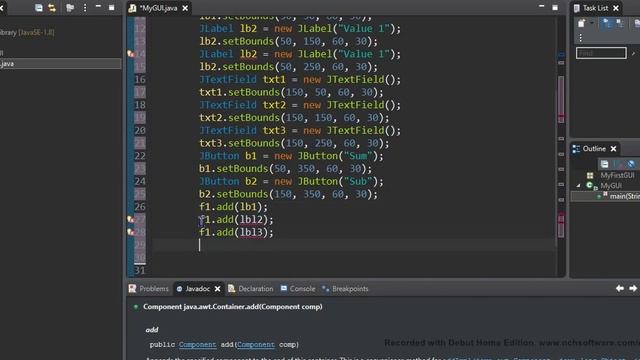Follow the Component parameter type link
Image resolution: width=640 pixels, height=360 pixels.
[256, 344]
